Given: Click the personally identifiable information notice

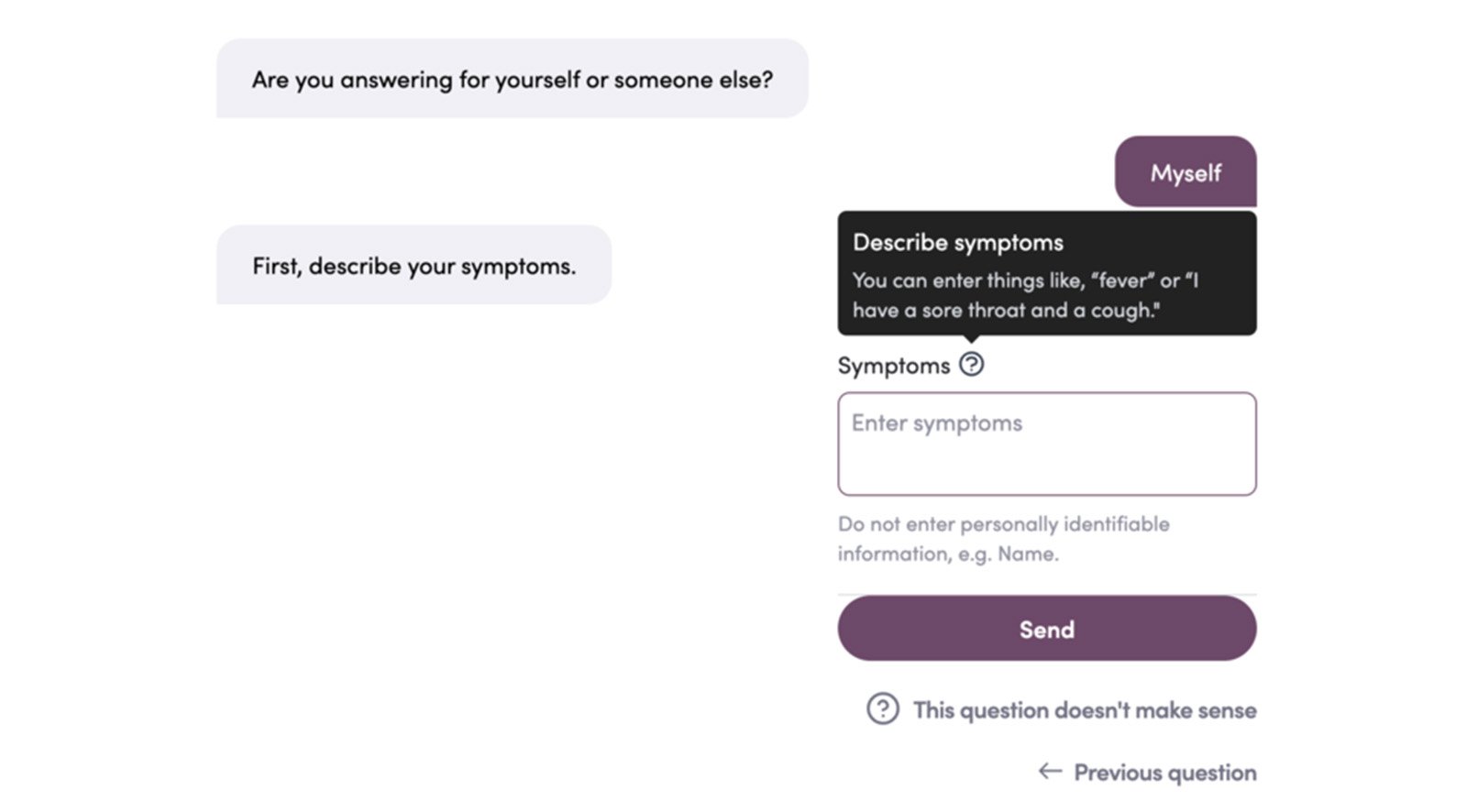Looking at the screenshot, I should coord(1003,539).
